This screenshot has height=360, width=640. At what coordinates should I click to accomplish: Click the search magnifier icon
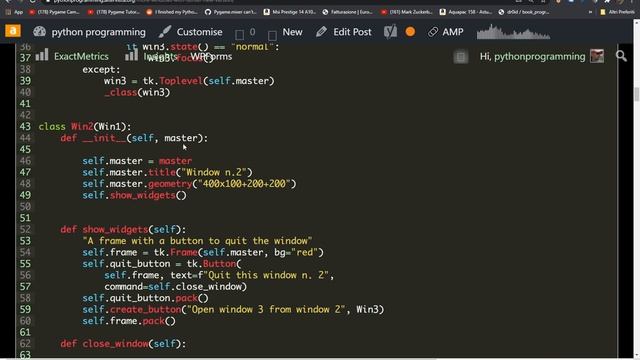pyautogui.click(x=621, y=56)
